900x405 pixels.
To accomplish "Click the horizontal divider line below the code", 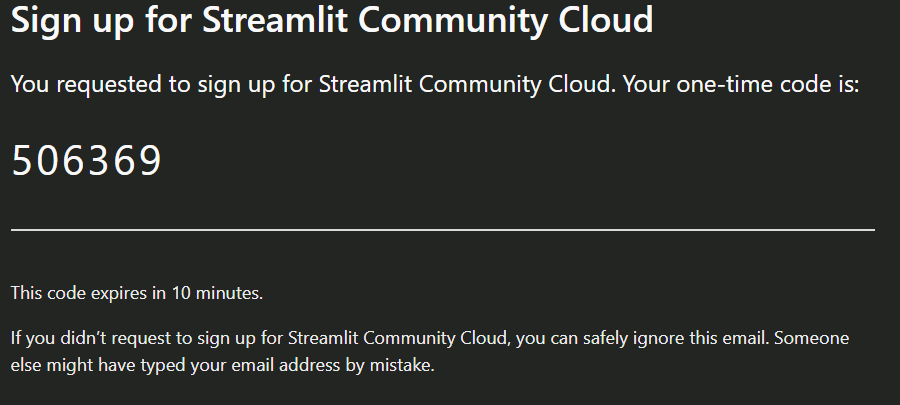I will pos(443,229).
